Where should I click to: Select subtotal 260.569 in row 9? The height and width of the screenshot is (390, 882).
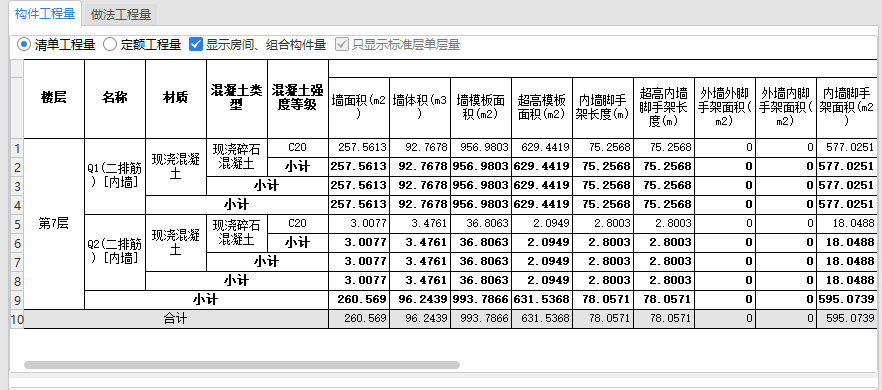click(358, 300)
